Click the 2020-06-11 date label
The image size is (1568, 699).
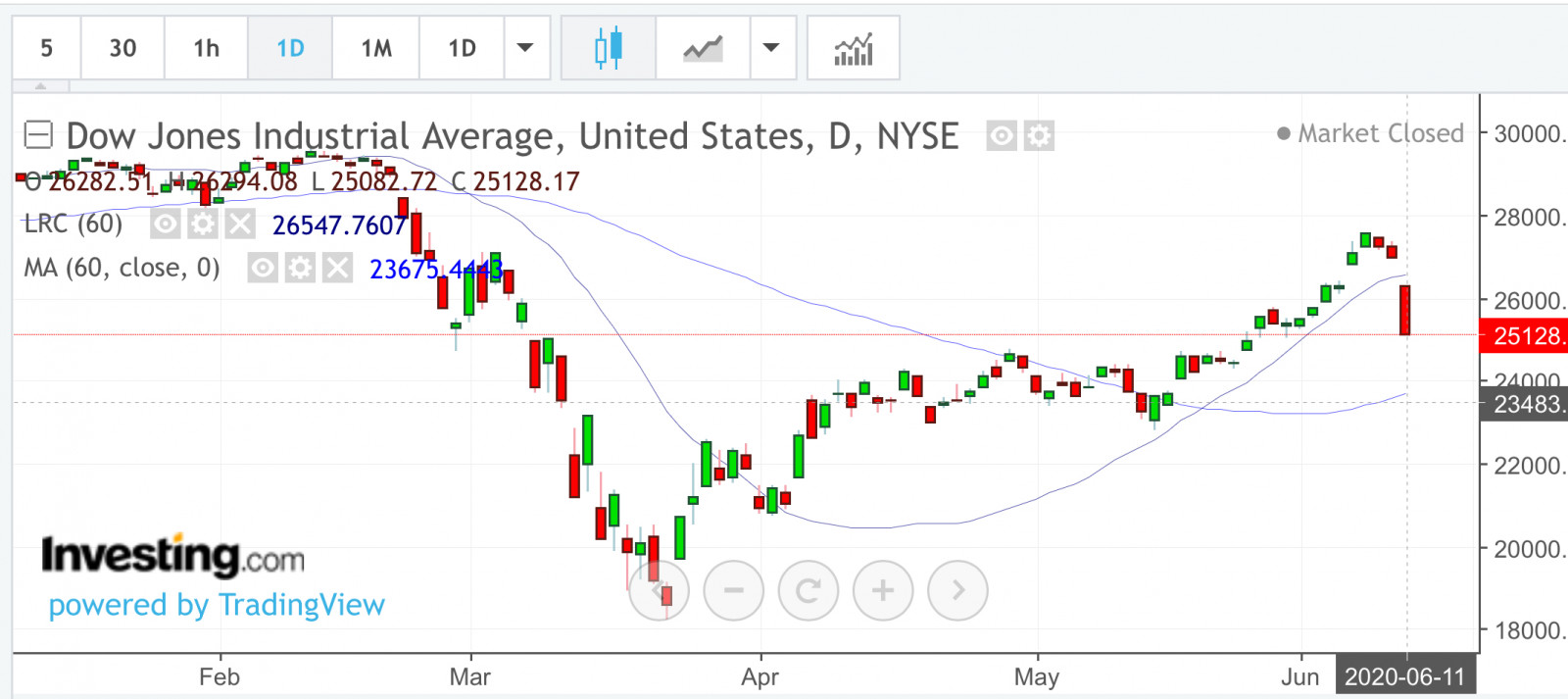1404,676
